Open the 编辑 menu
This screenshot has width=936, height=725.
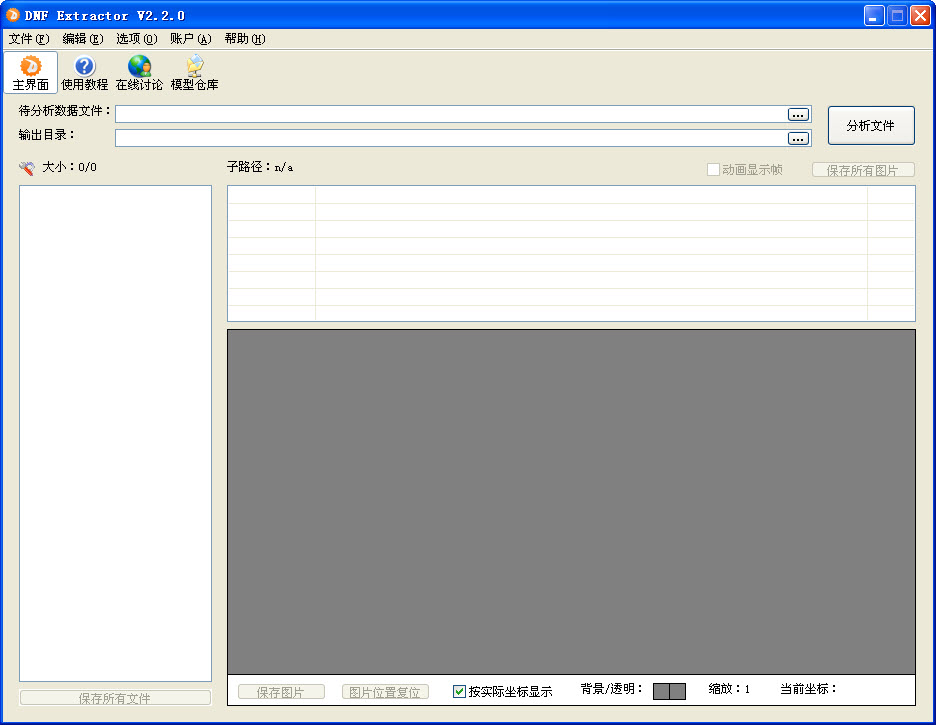tap(82, 39)
